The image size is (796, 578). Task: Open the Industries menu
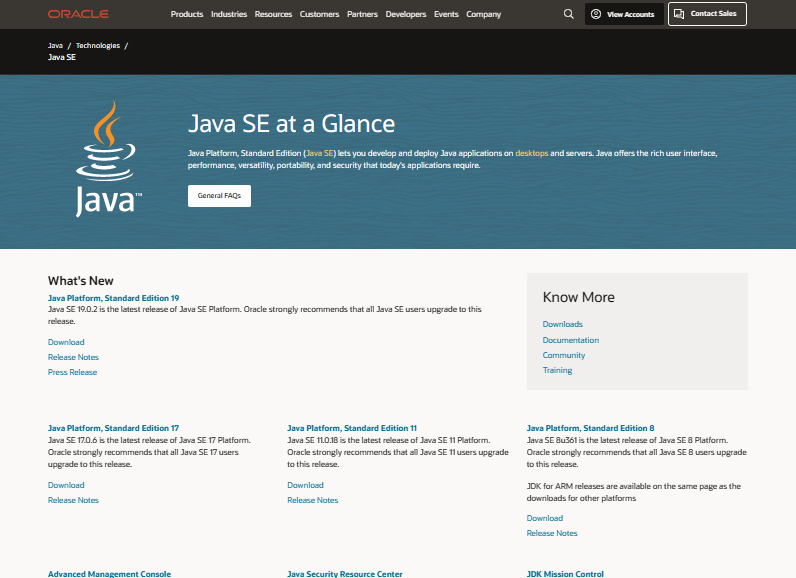[229, 14]
